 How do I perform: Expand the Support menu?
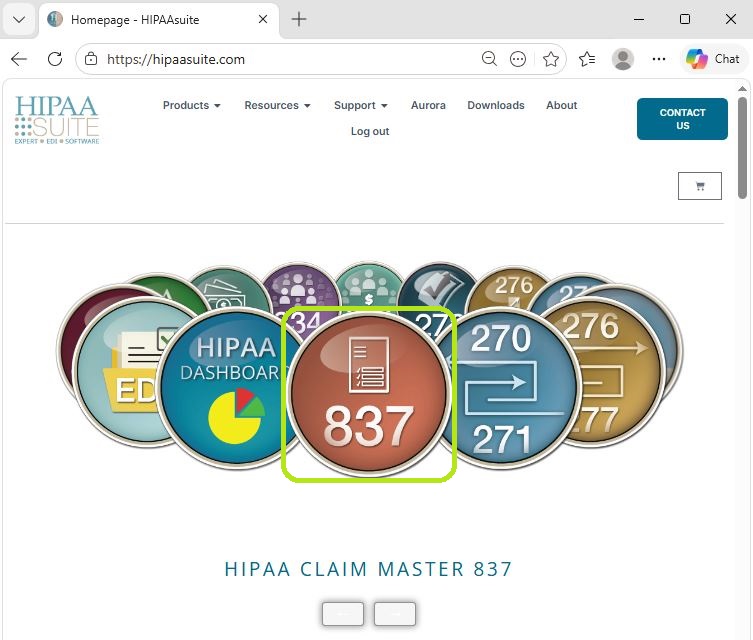click(361, 105)
